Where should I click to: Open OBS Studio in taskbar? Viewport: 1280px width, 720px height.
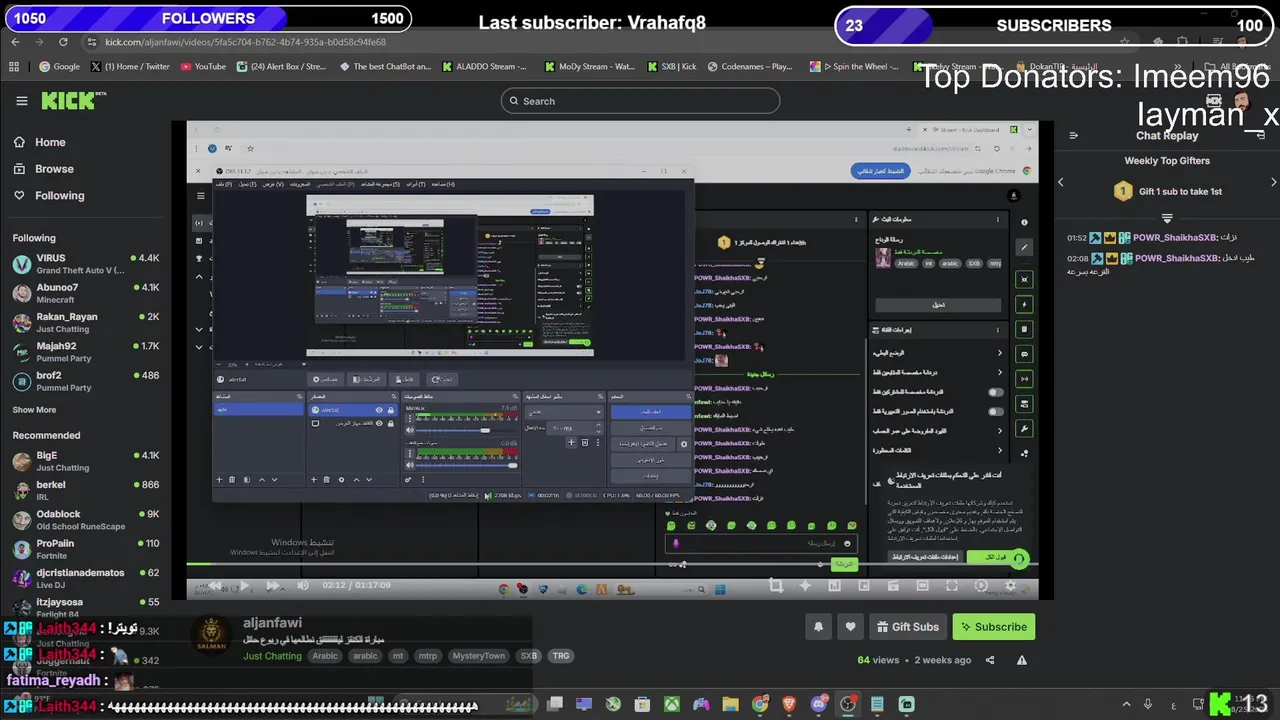pos(848,704)
